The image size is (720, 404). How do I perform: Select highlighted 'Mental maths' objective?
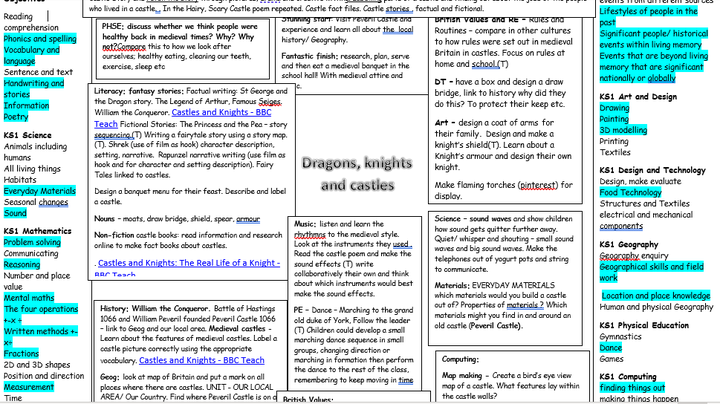pyautogui.click(x=29, y=298)
